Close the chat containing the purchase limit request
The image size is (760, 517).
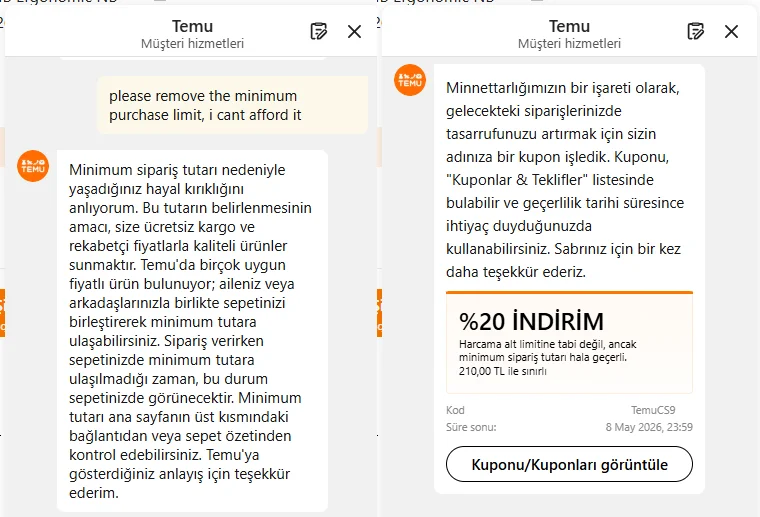354,31
